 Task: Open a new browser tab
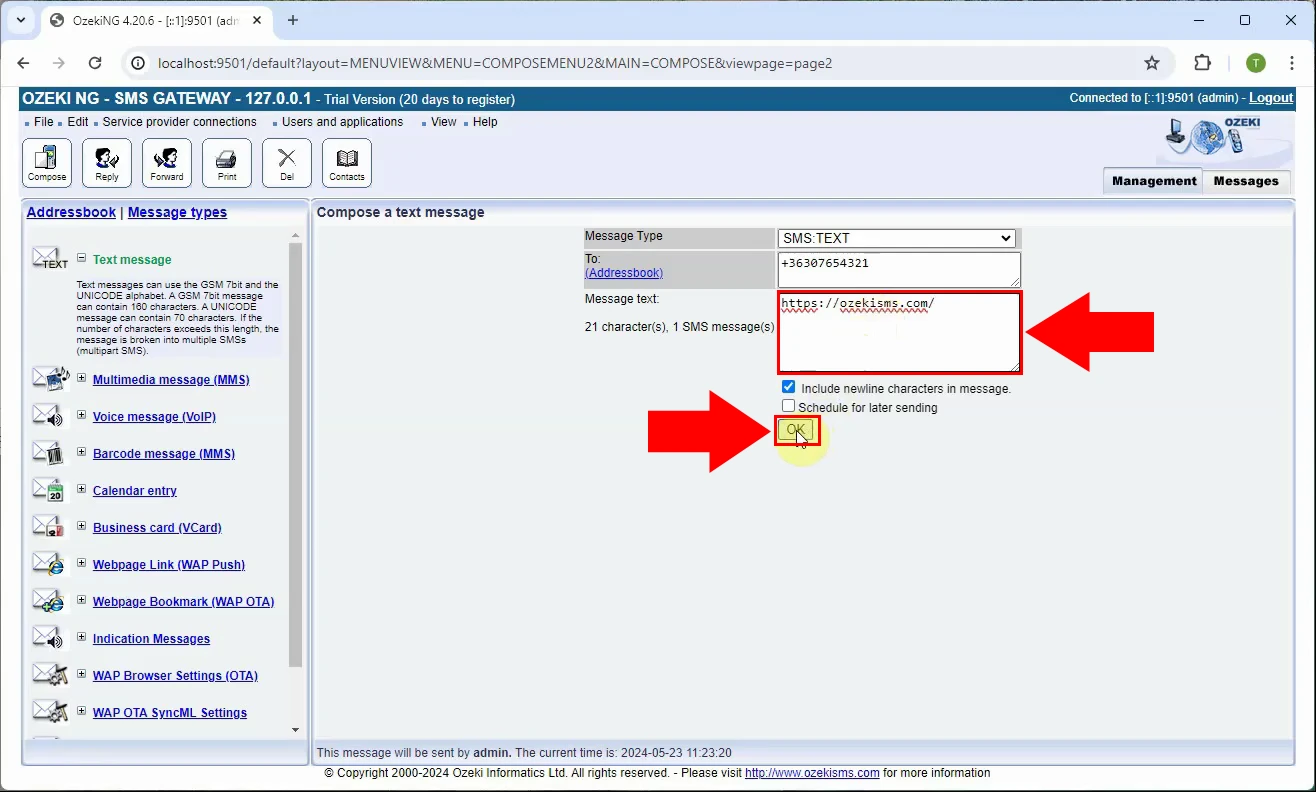[293, 20]
